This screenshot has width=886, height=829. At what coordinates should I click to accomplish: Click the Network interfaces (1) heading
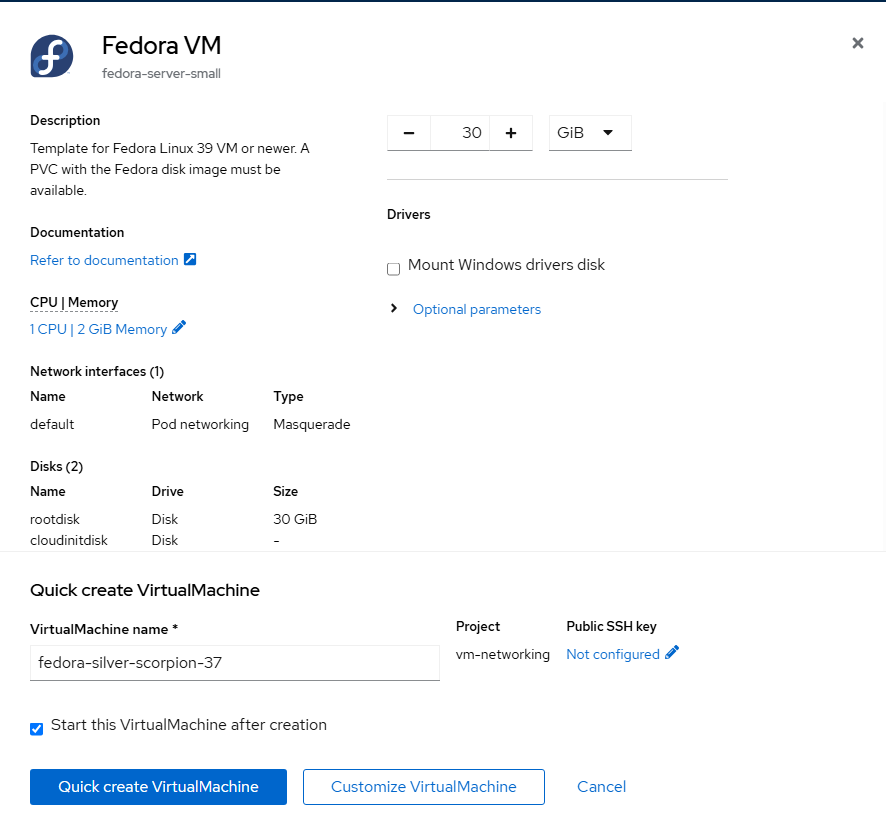pos(97,372)
